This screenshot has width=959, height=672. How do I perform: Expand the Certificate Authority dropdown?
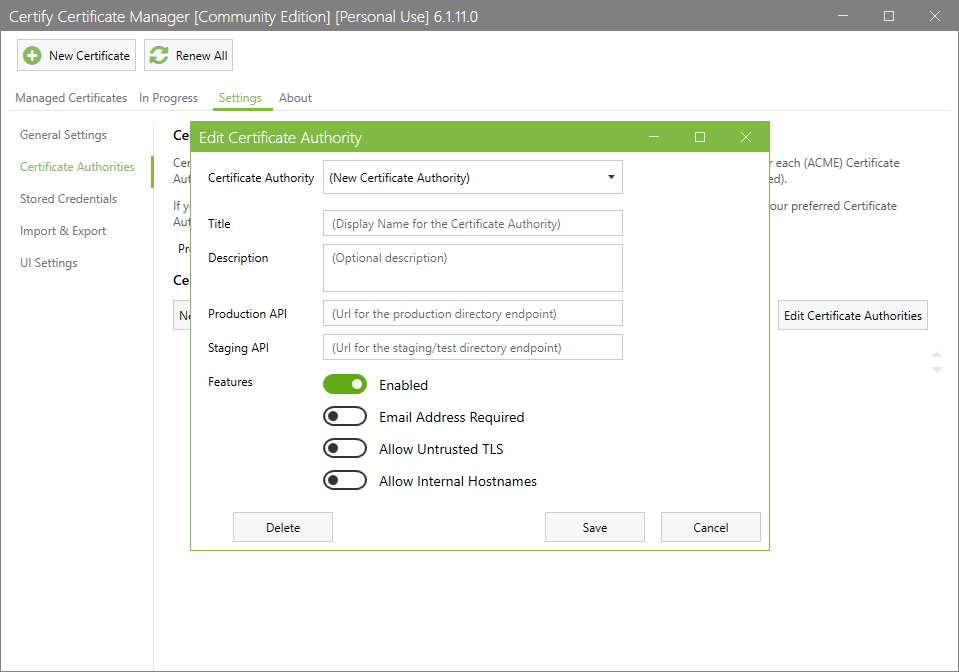[x=473, y=177]
